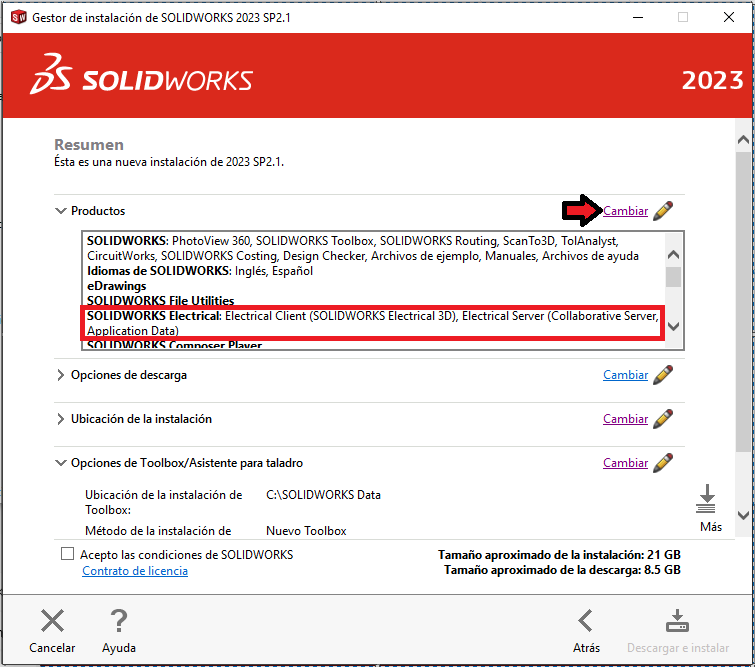Click the Resumen heading
The image size is (755, 667).
[89, 144]
